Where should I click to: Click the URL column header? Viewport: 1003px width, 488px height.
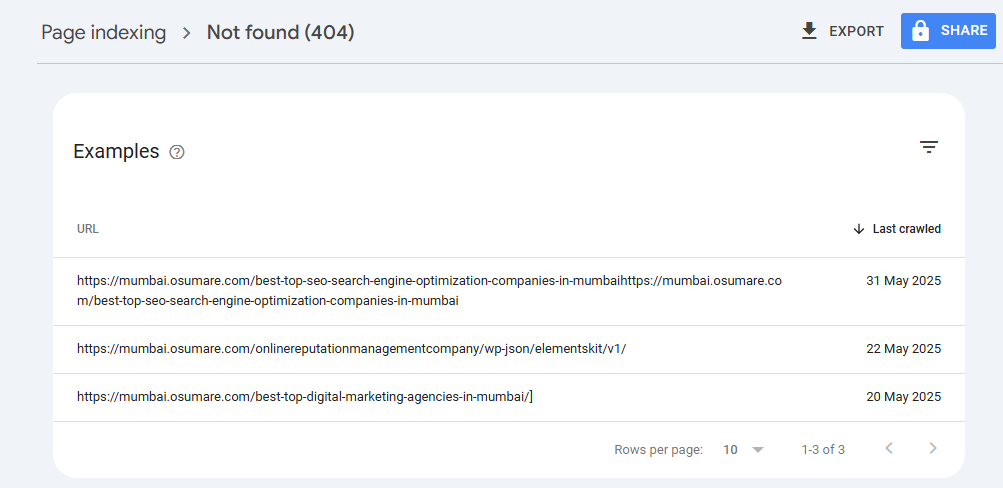(88, 229)
